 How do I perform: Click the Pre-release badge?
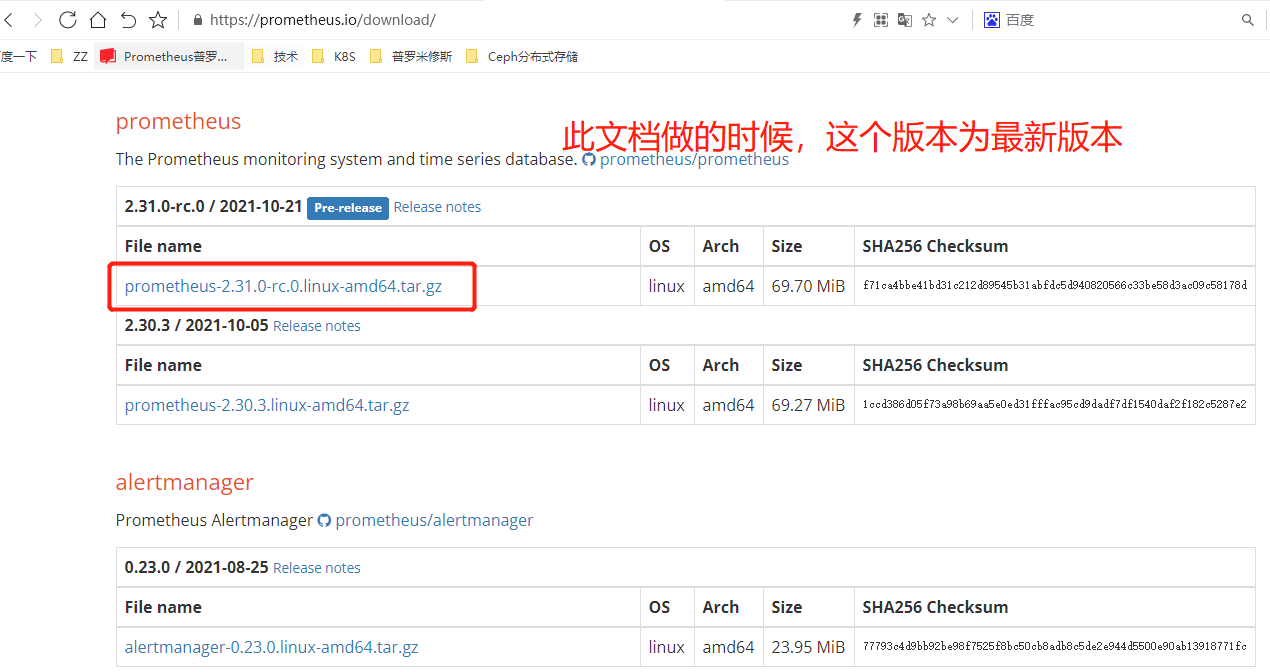(348, 208)
